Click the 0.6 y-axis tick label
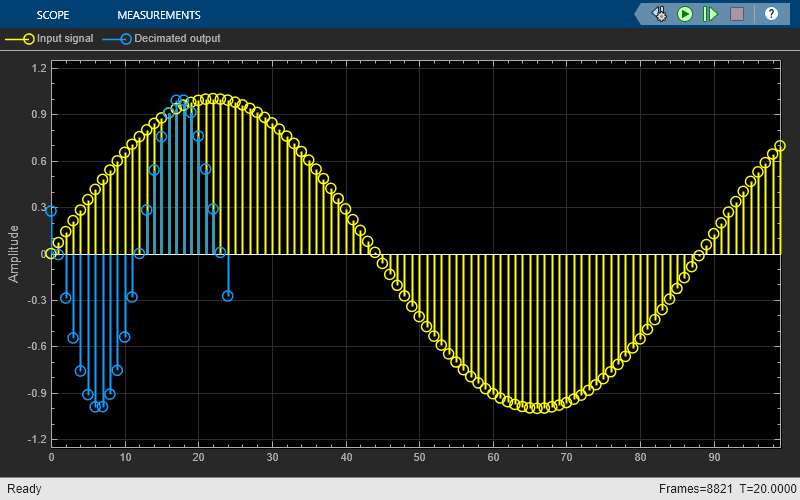The height and width of the screenshot is (500, 800). coord(39,161)
